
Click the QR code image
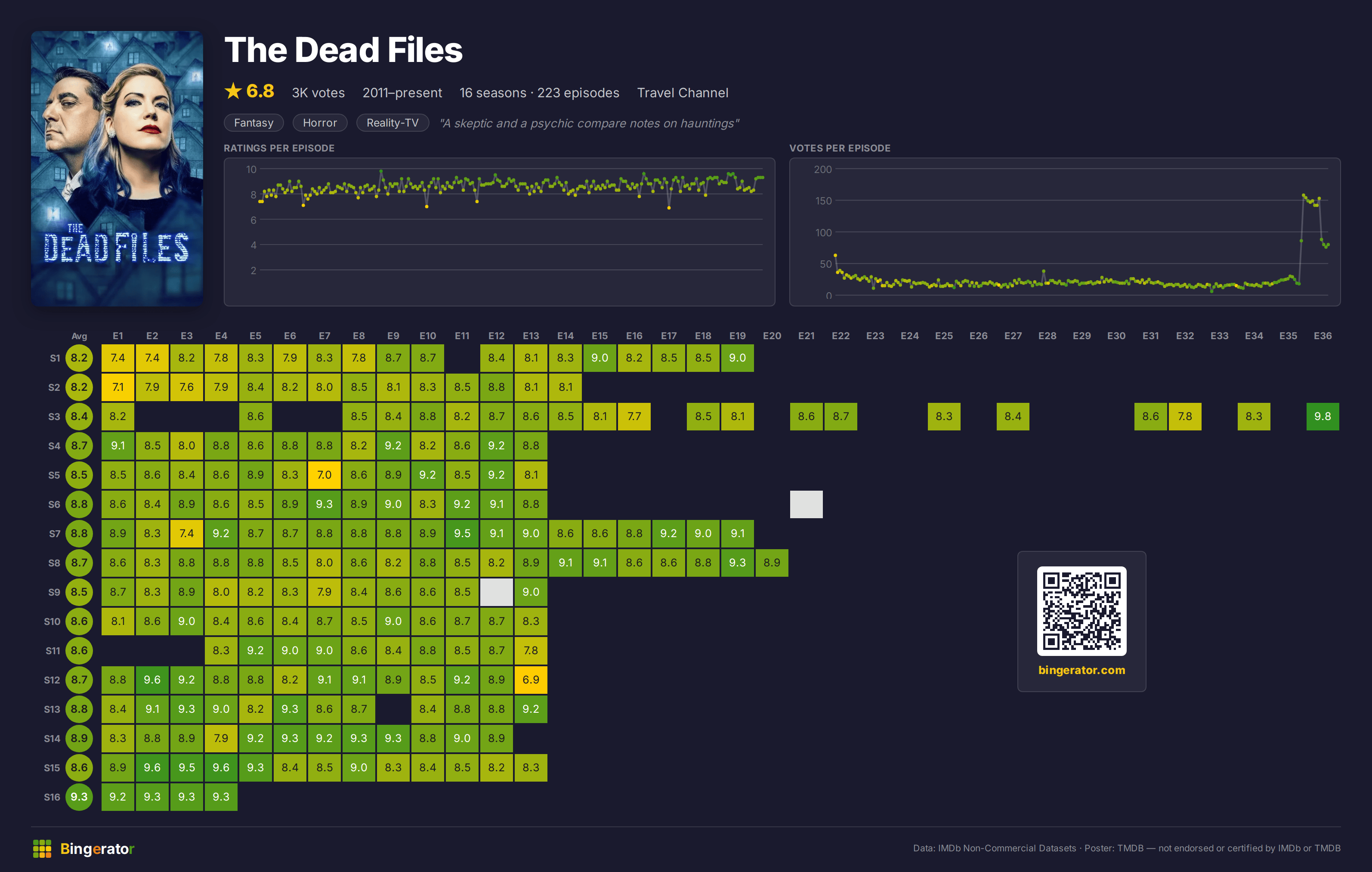(x=1082, y=610)
